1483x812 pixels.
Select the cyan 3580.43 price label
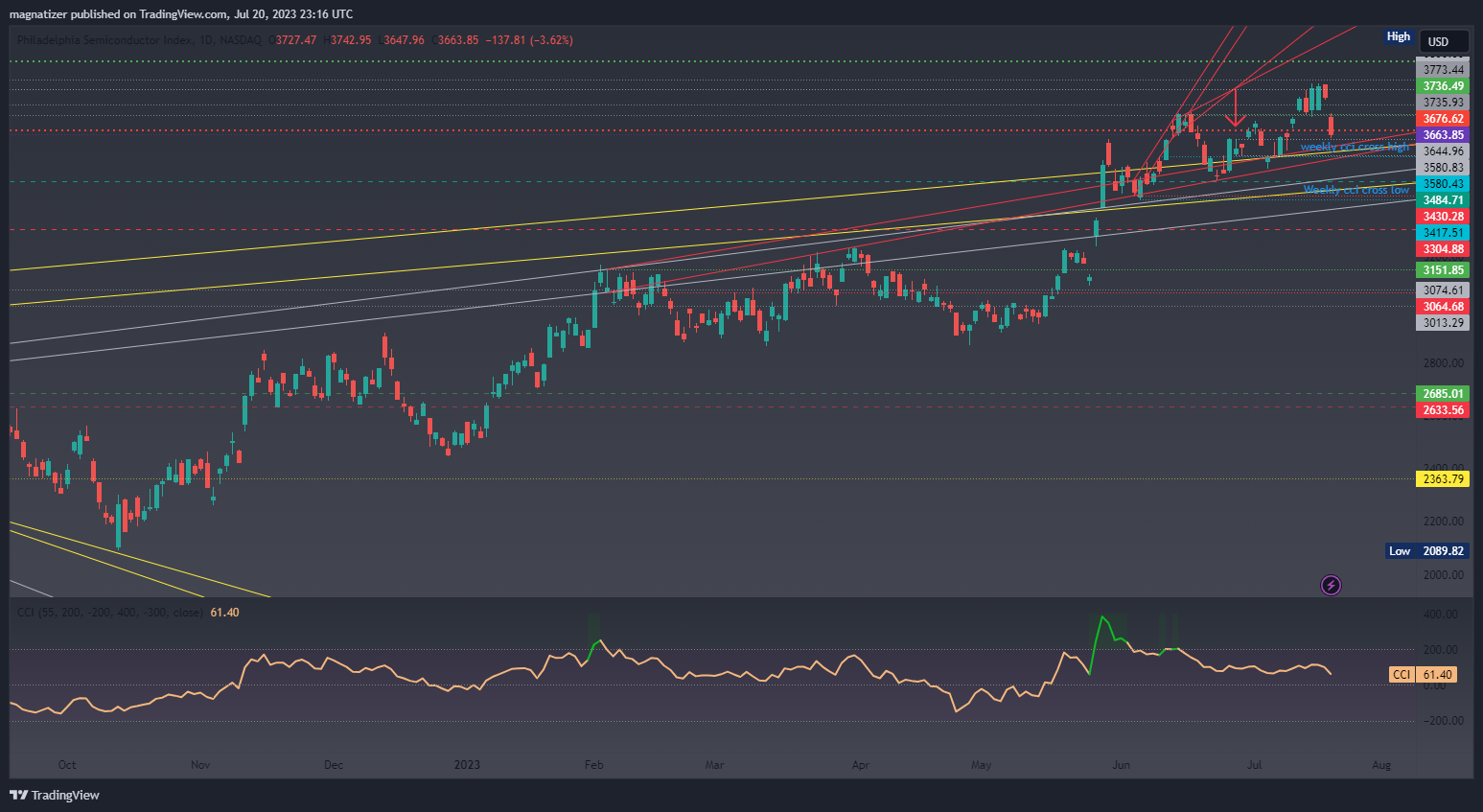pyautogui.click(x=1442, y=184)
